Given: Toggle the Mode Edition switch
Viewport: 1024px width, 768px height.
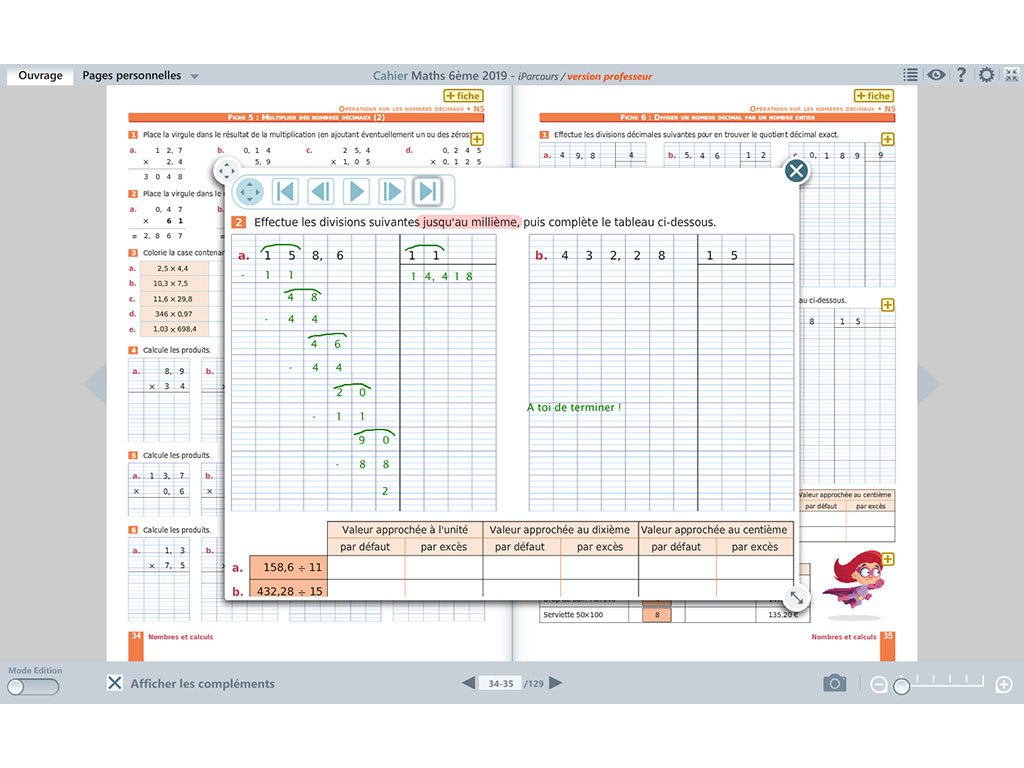Looking at the screenshot, I should (32, 687).
